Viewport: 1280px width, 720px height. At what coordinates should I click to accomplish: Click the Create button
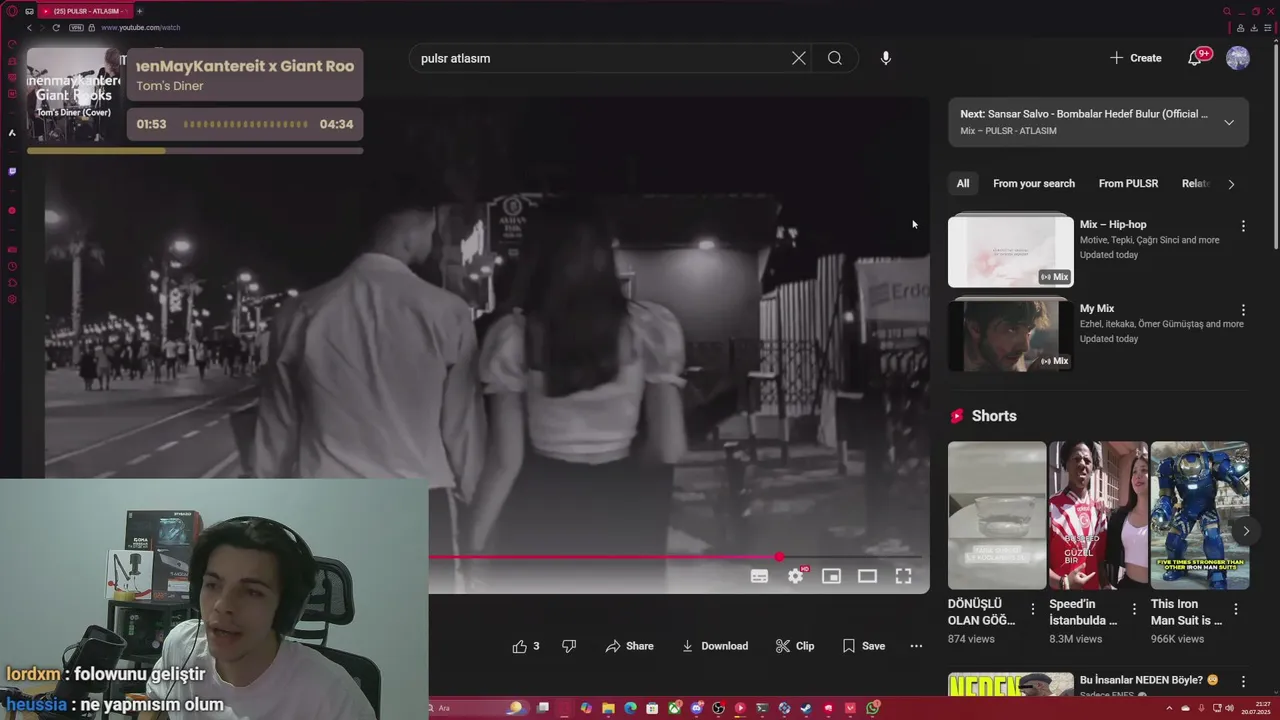(x=1136, y=58)
